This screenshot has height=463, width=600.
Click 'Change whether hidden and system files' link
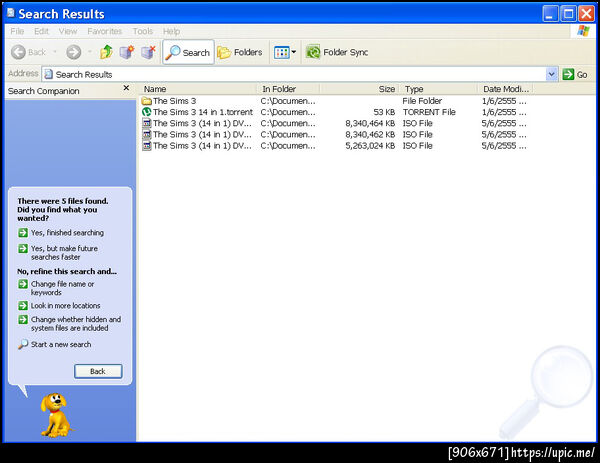(76, 324)
